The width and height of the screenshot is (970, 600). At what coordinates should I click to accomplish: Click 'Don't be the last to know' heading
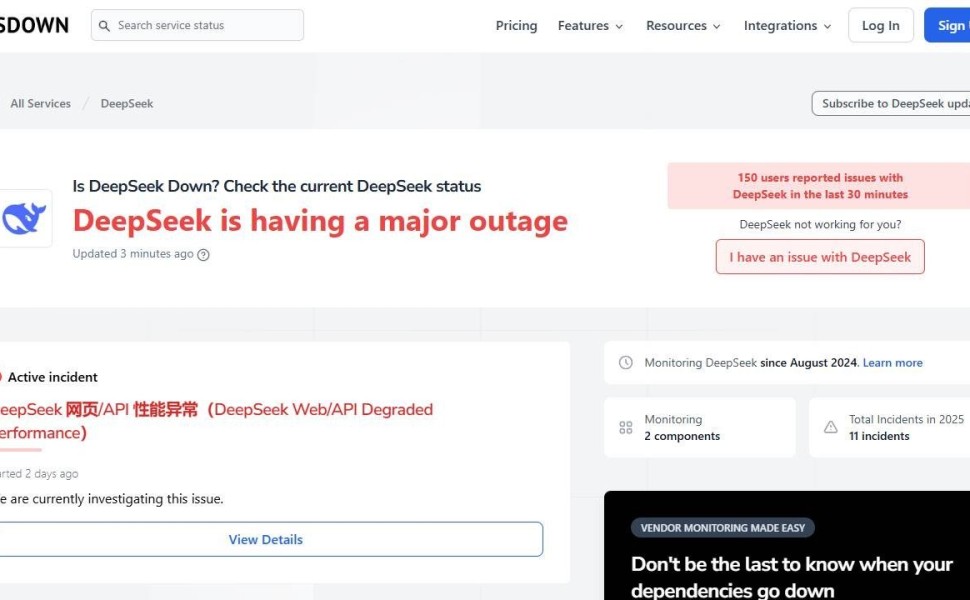pyautogui.click(x=792, y=576)
